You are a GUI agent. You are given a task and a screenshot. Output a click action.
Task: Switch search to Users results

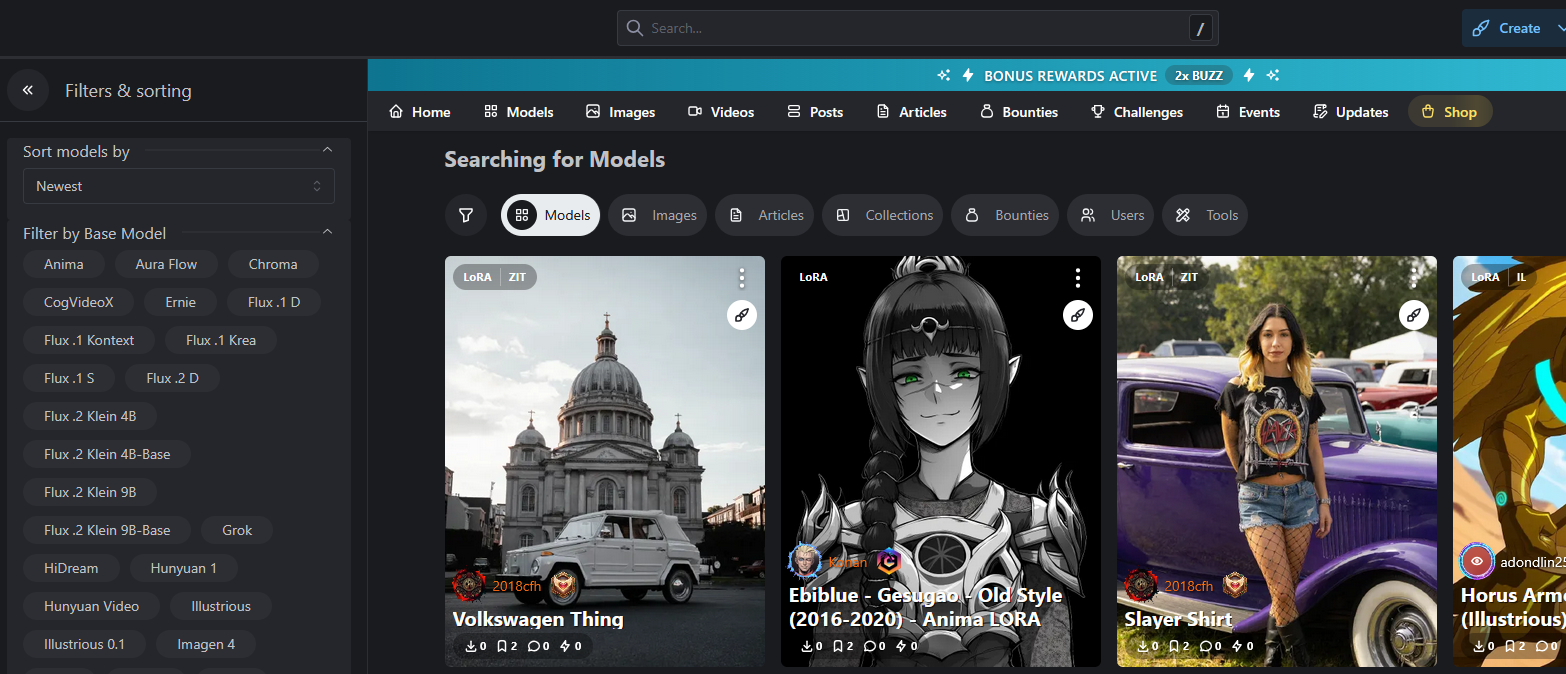click(x=1111, y=215)
